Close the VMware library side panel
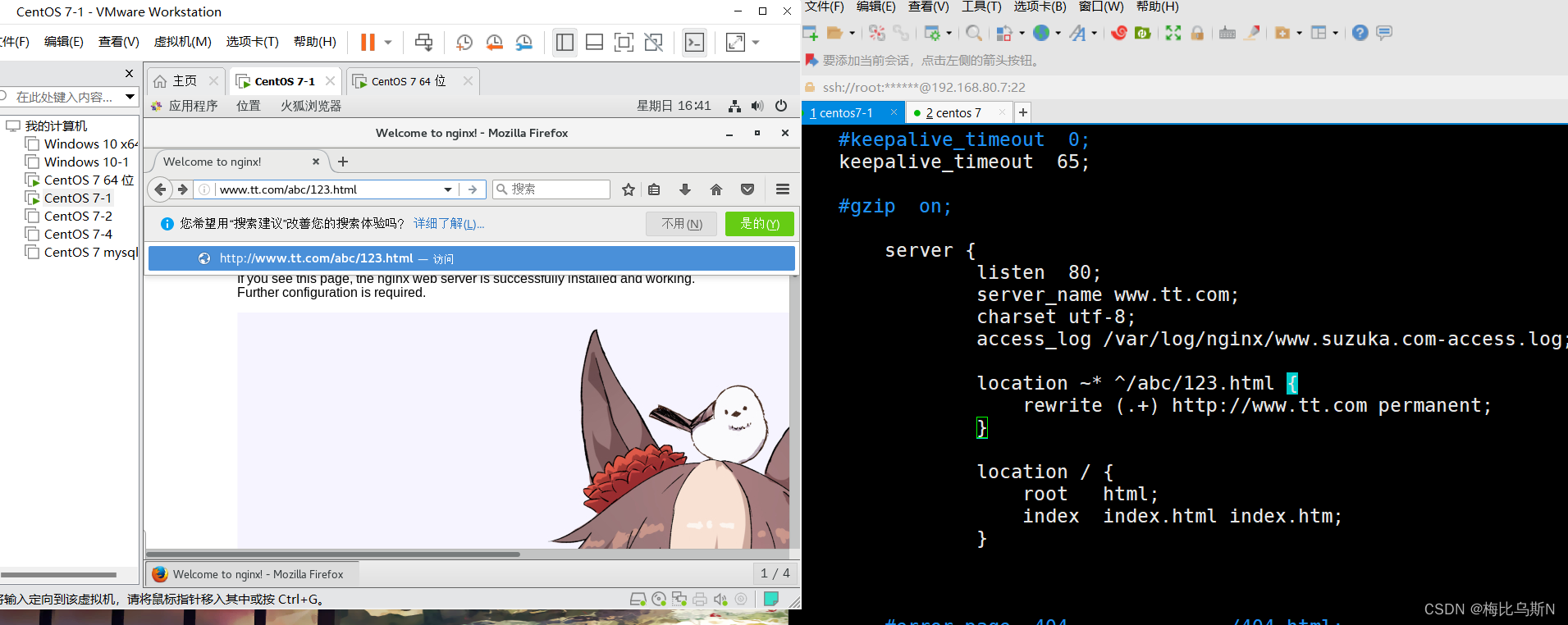1568x625 pixels. coord(129,73)
